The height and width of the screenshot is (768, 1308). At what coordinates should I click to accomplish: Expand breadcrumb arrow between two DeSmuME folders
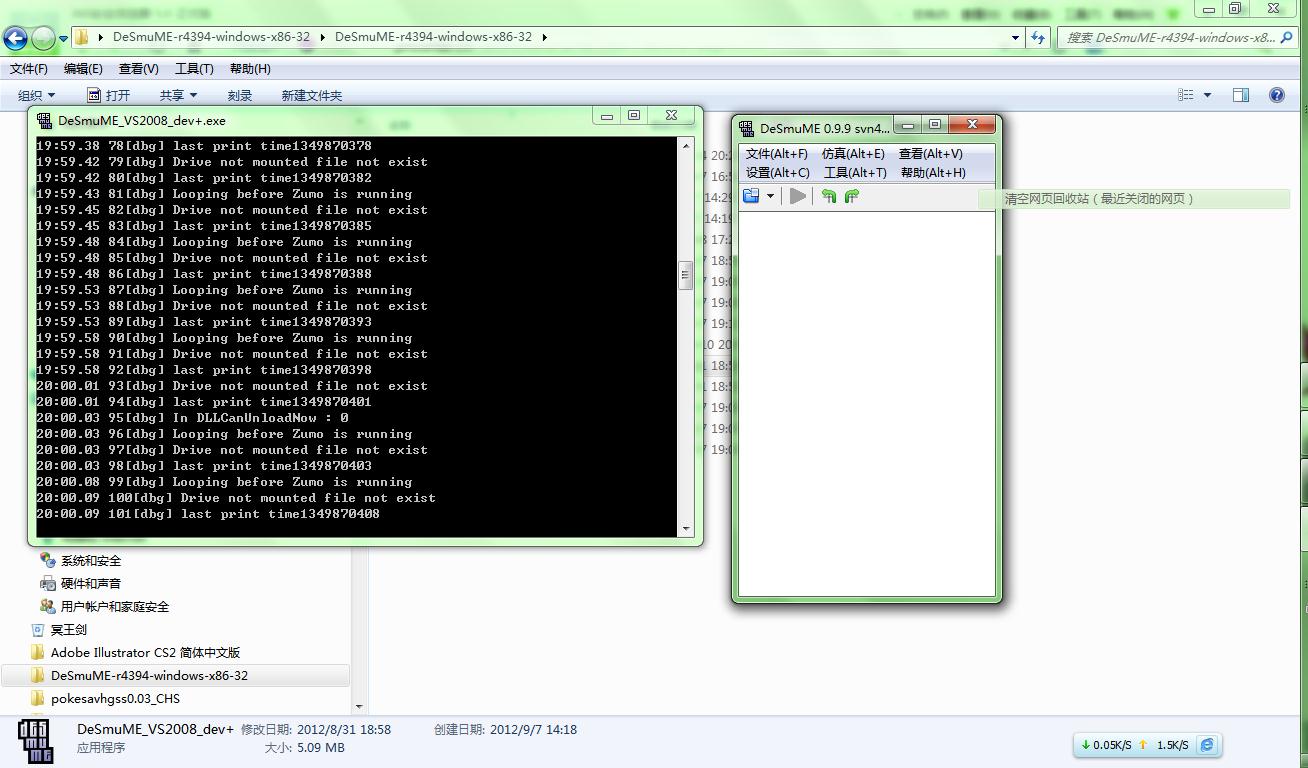(x=323, y=37)
